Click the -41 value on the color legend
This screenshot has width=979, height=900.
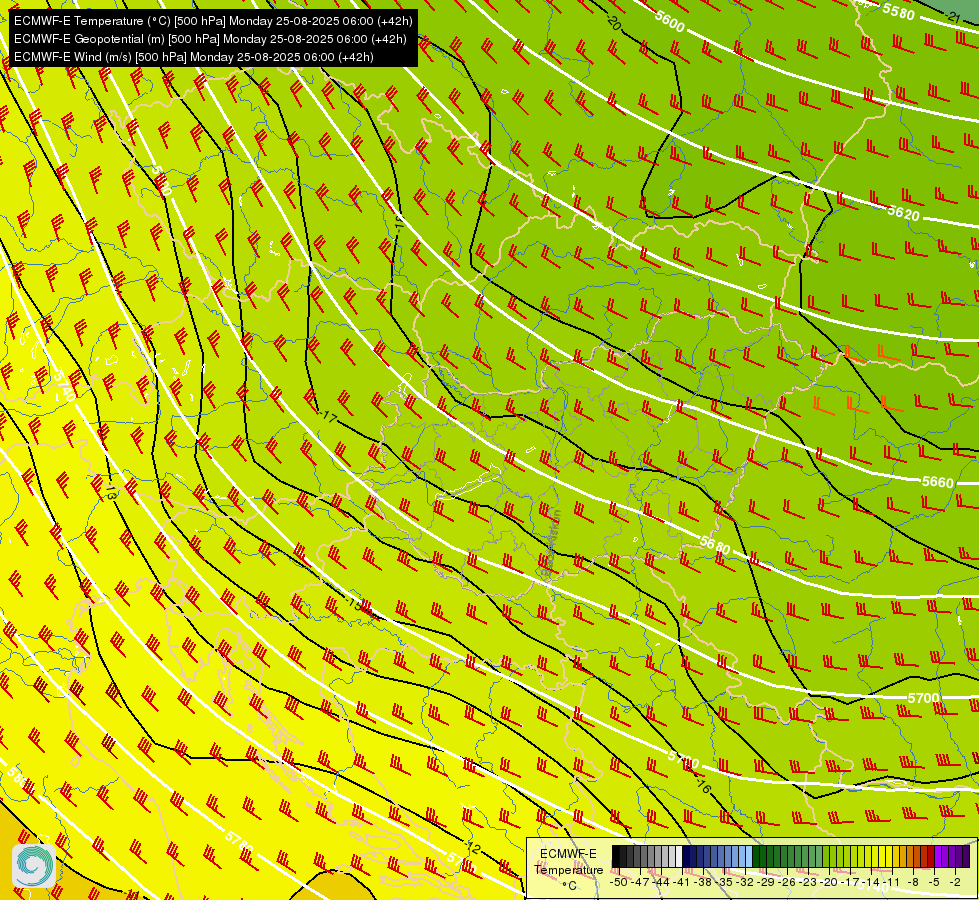click(682, 882)
